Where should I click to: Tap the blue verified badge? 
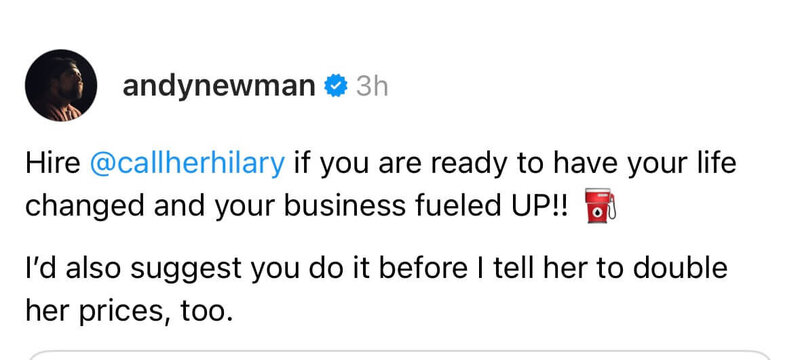point(336,86)
